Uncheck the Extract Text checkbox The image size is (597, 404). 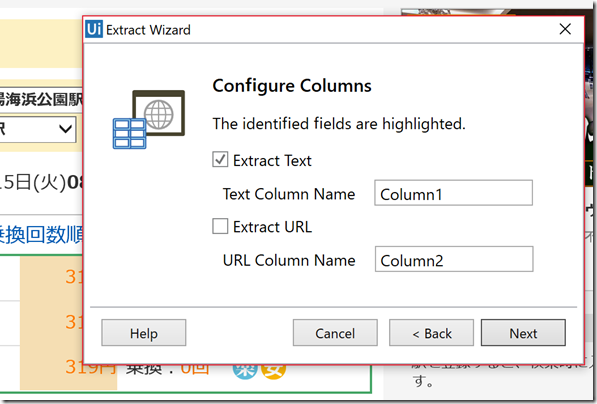tap(220, 160)
